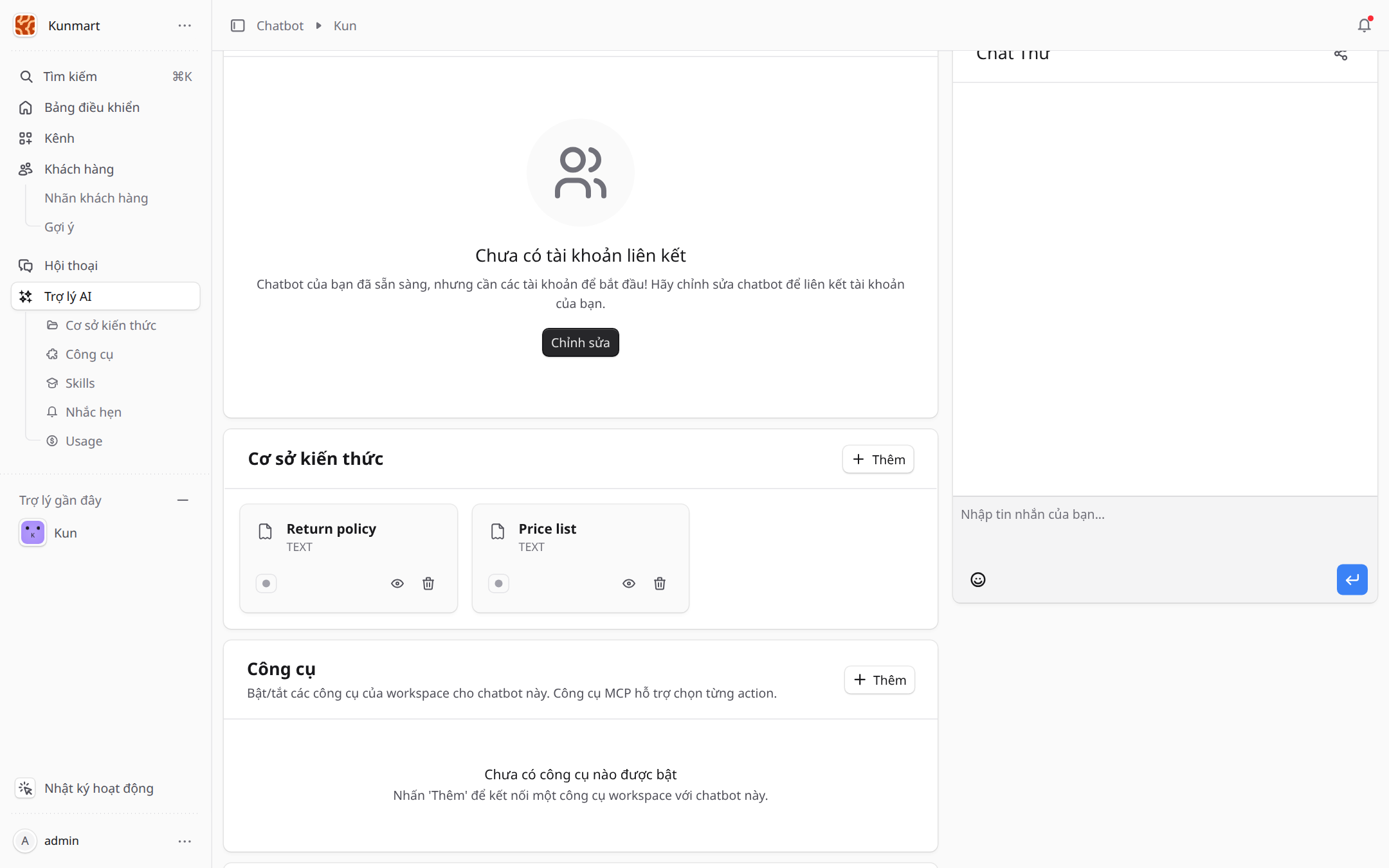Delete the Price list document
This screenshot has height=868, width=1389.
[660, 584]
